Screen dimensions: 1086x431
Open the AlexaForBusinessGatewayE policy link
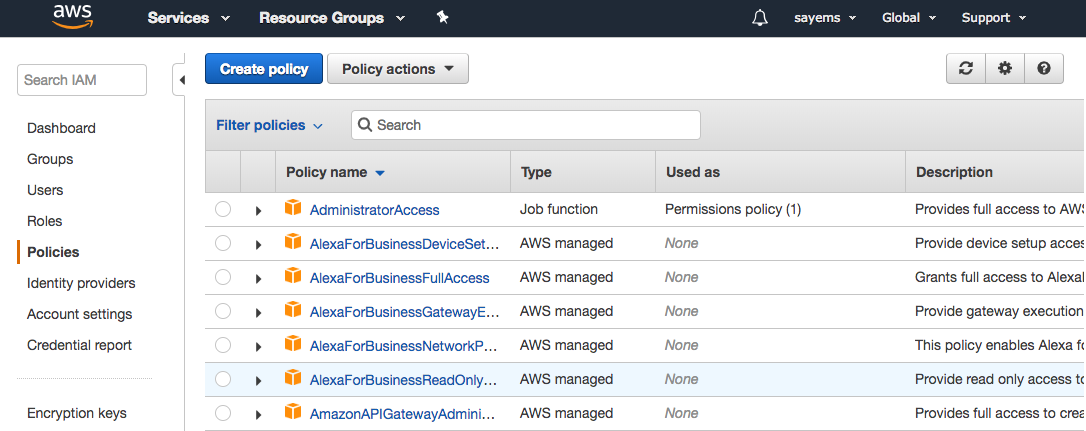coord(404,312)
